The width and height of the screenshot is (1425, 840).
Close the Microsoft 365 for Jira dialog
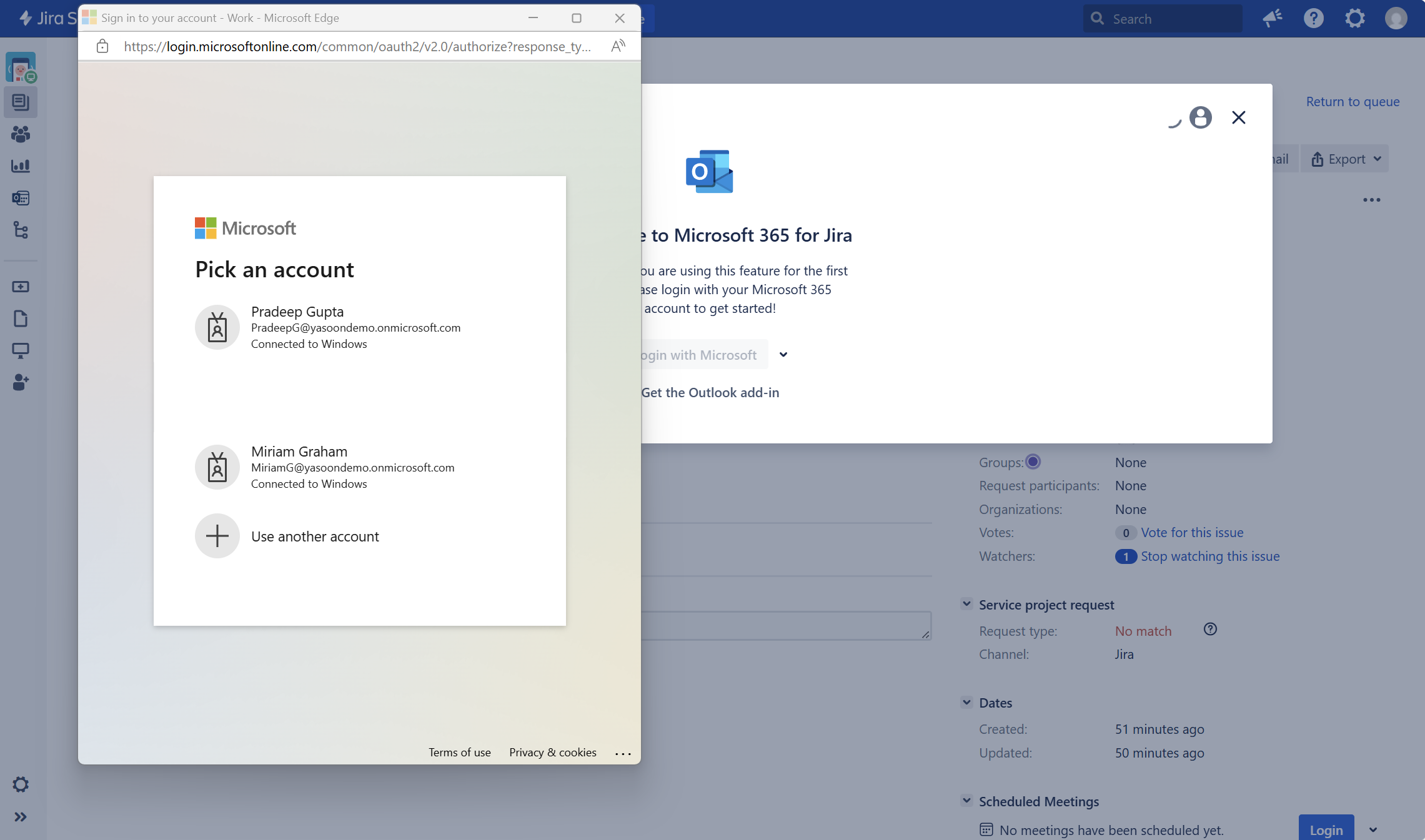pos(1238,117)
